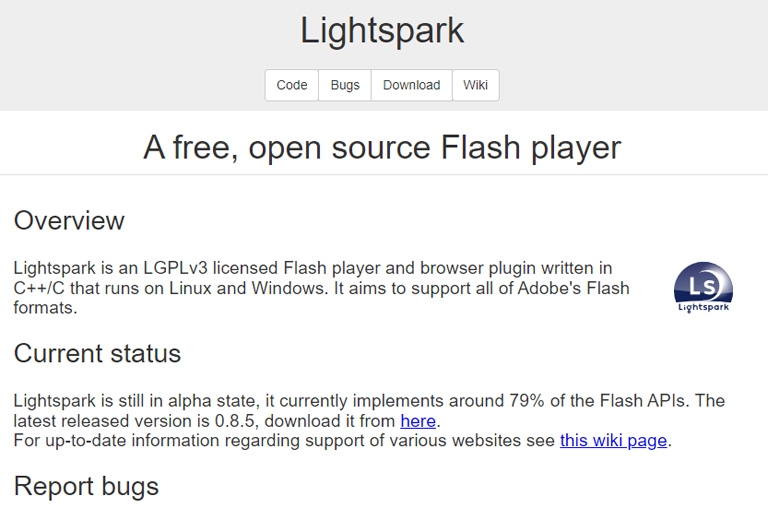
Task: Click the 'Lightspark' caption under logo
Action: [x=703, y=307]
